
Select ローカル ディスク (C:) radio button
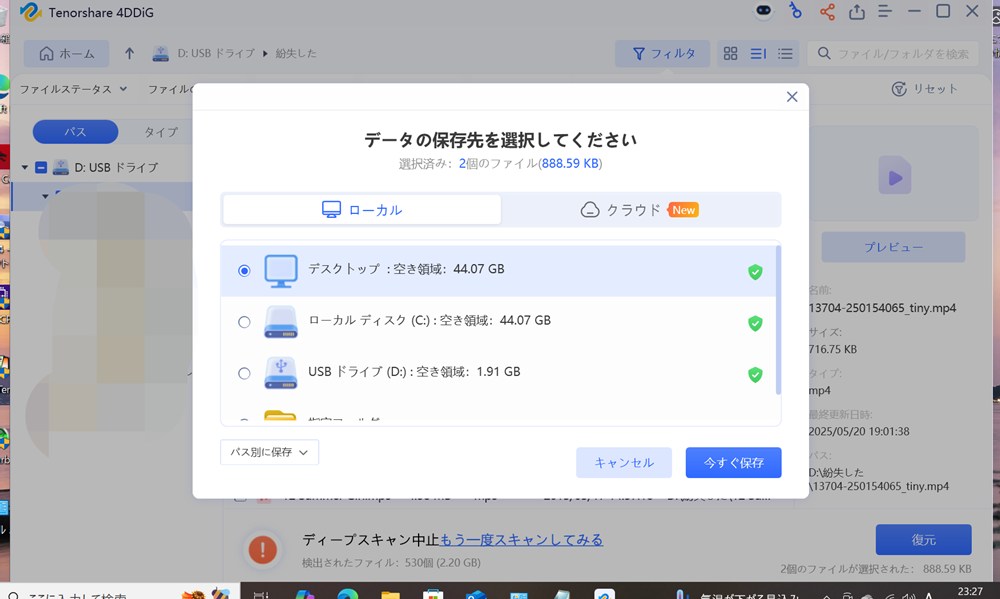[244, 322]
